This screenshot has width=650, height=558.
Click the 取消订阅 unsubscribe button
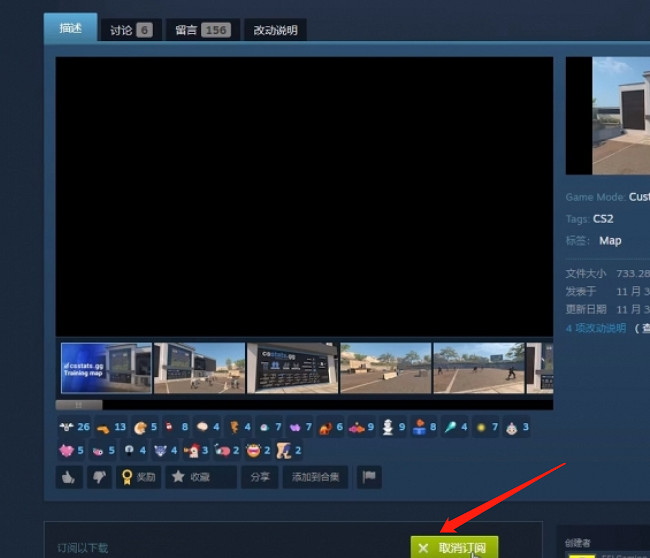[x=453, y=547]
